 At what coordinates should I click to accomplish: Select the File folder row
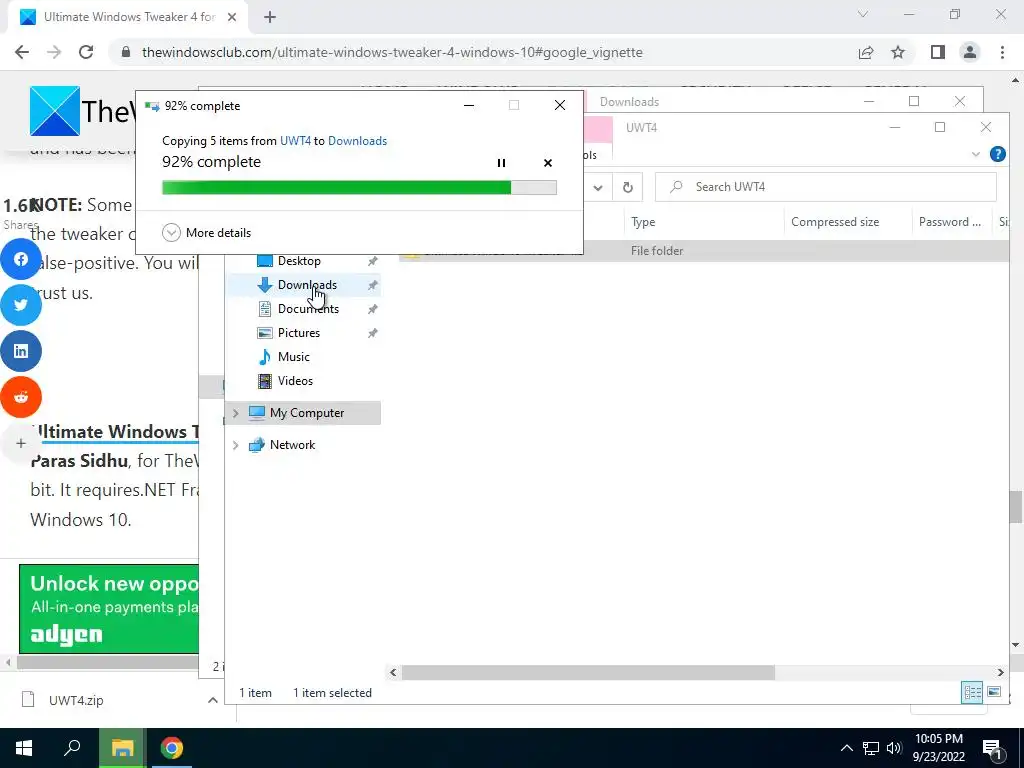704,251
